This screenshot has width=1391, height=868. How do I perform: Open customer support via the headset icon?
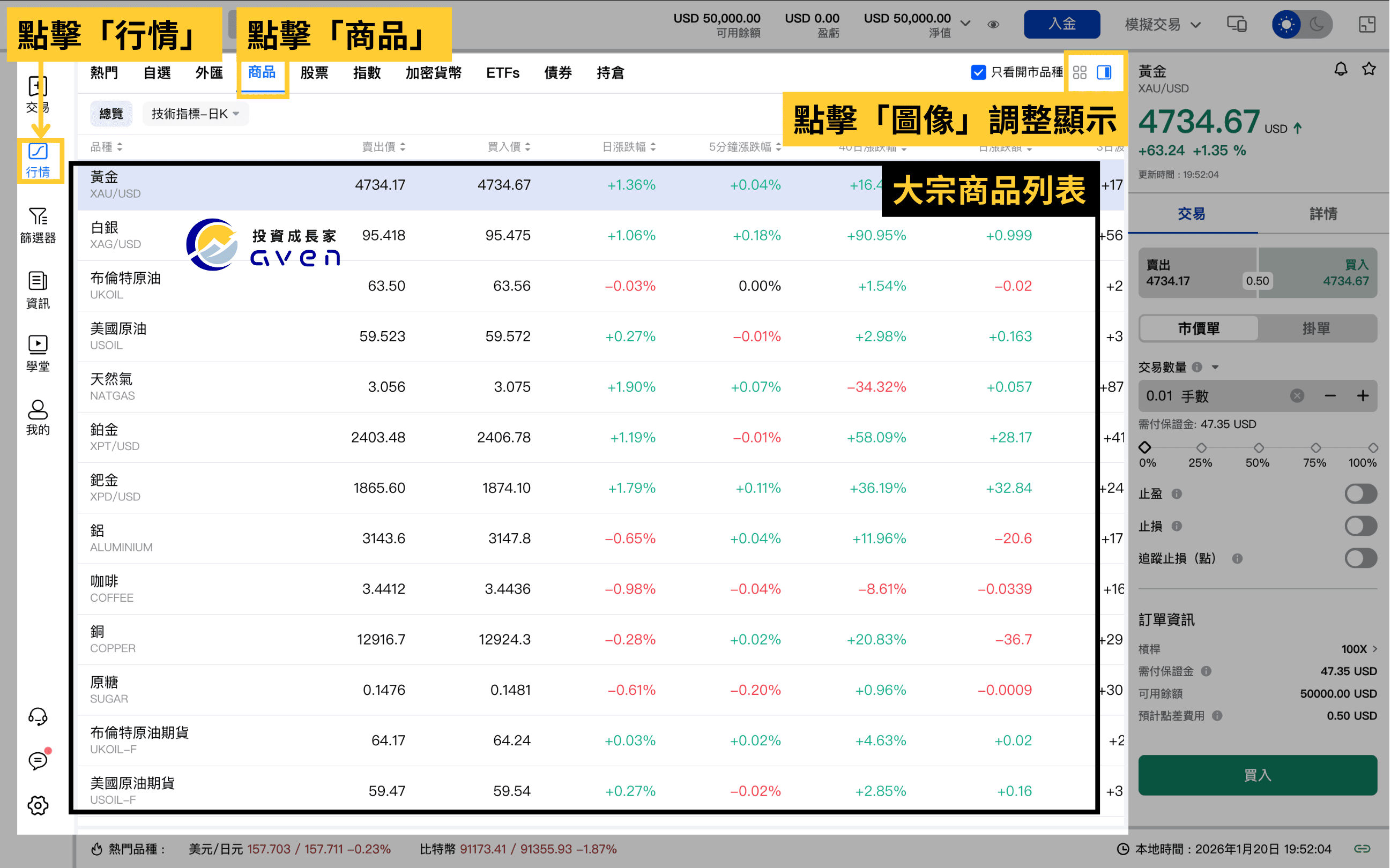click(38, 716)
